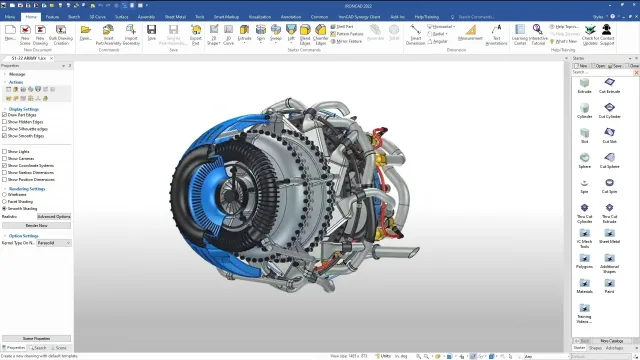Choose the Sphere shape in catalog
This screenshot has width=640, height=360.
[x=584, y=160]
